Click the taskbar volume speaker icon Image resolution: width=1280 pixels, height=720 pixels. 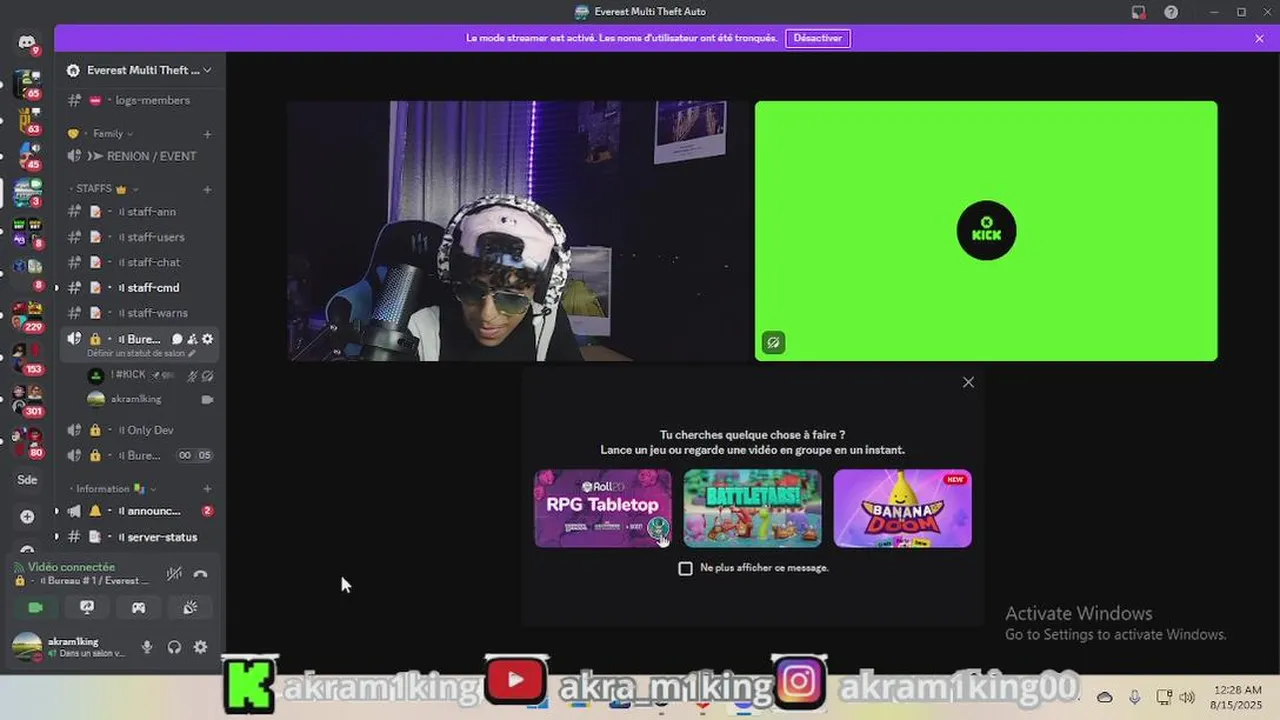(x=1188, y=697)
